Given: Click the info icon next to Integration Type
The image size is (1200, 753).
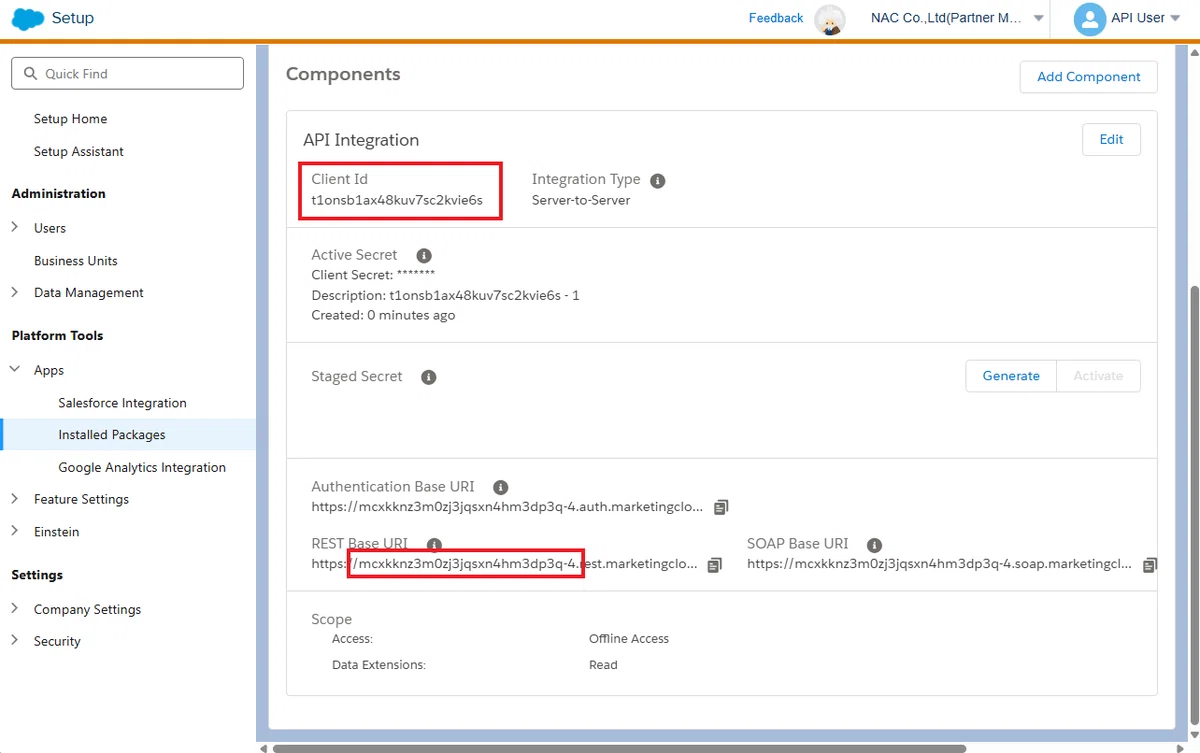Looking at the screenshot, I should [x=657, y=181].
